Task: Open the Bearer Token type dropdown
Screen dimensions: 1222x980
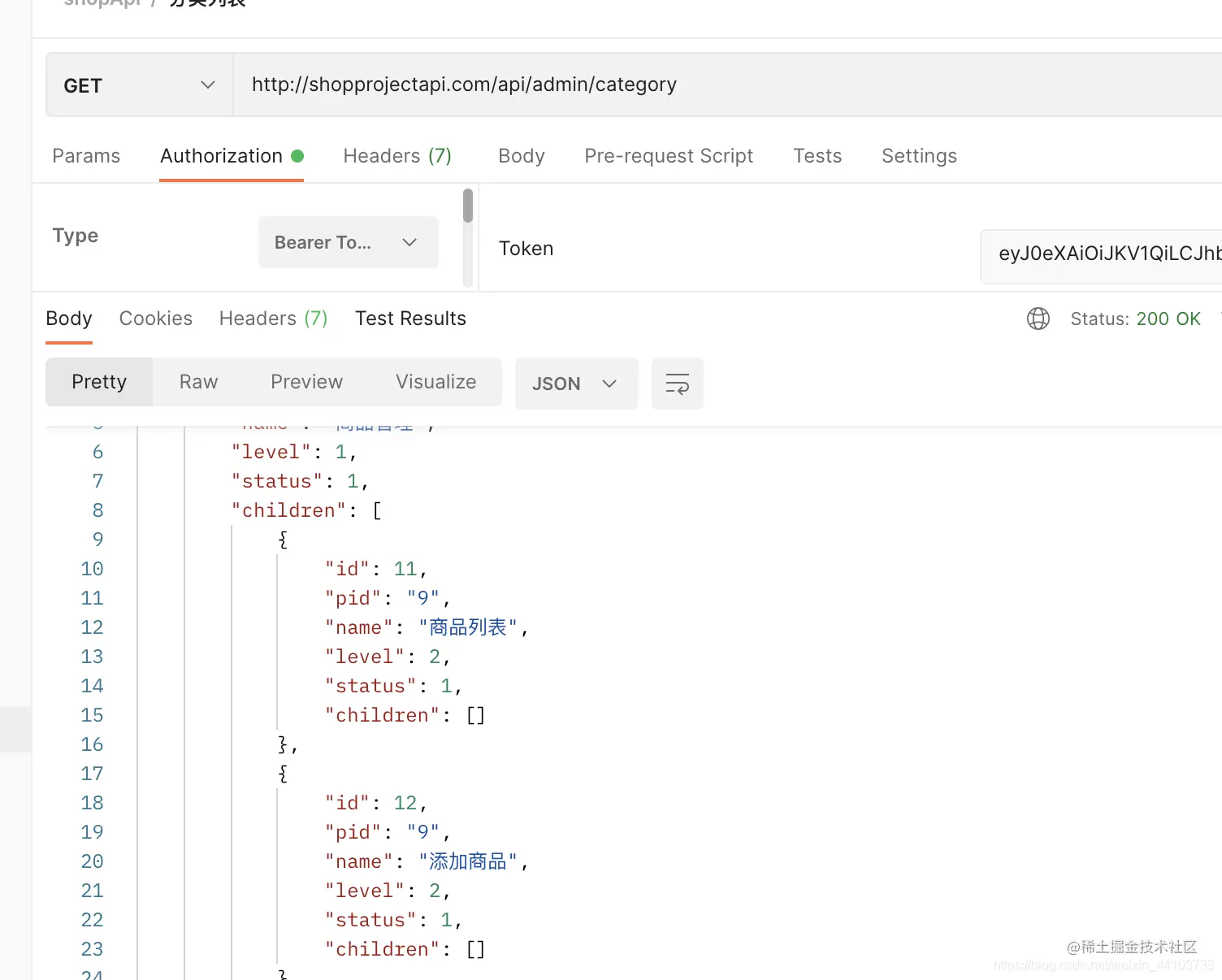Action: (x=348, y=242)
